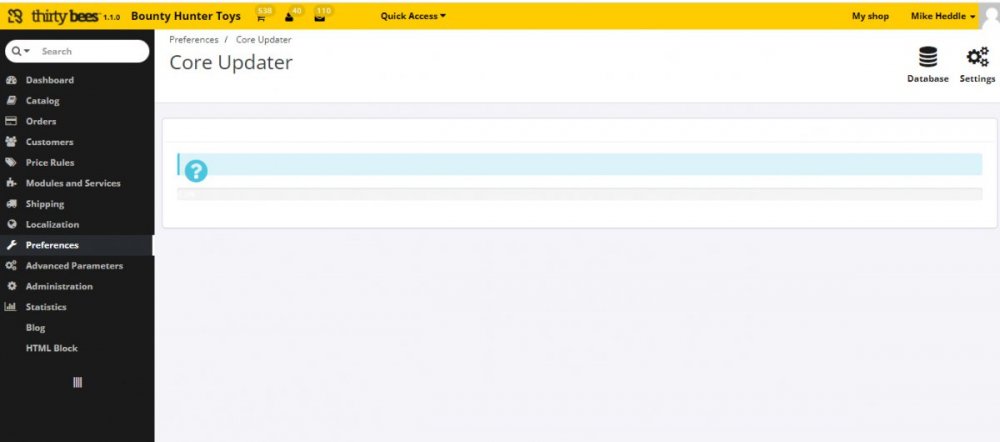Go to Orders in the sidebar
The image size is (1000, 442).
(x=41, y=121)
